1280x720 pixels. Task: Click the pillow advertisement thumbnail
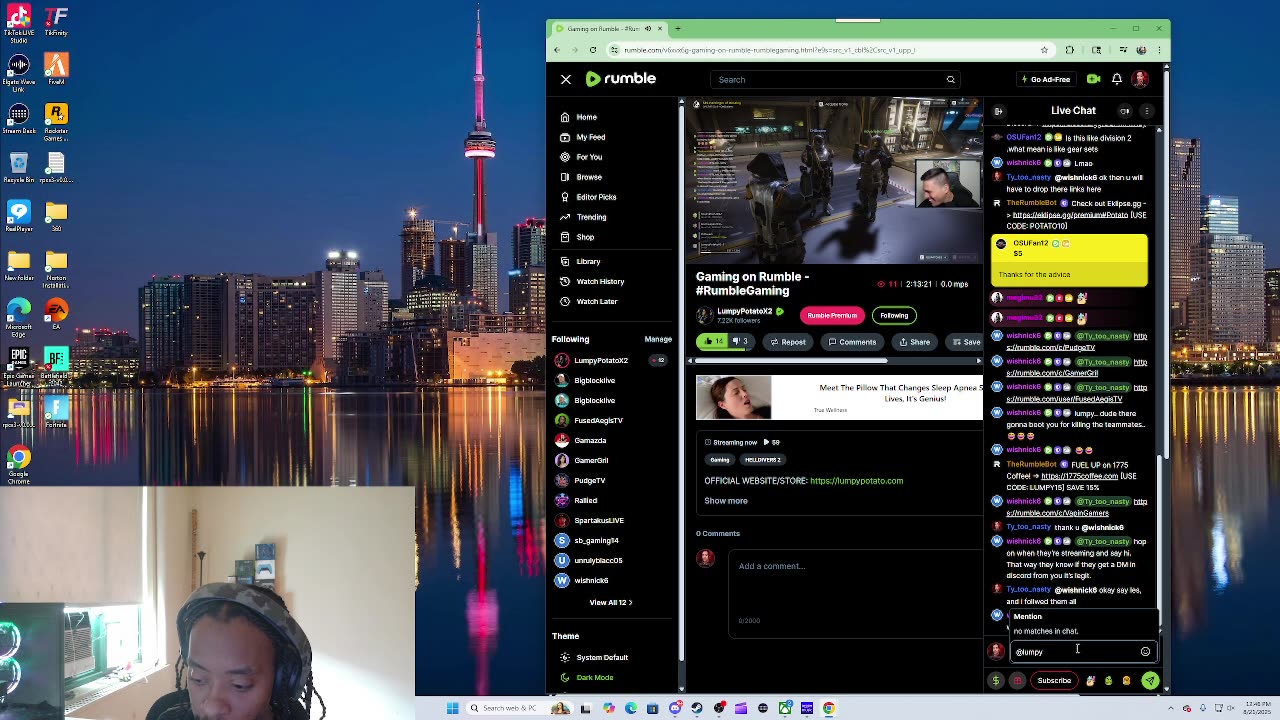point(734,397)
